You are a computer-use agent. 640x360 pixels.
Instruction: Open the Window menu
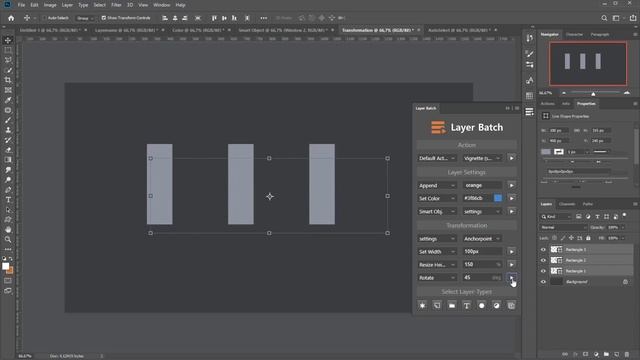[x=162, y=5]
